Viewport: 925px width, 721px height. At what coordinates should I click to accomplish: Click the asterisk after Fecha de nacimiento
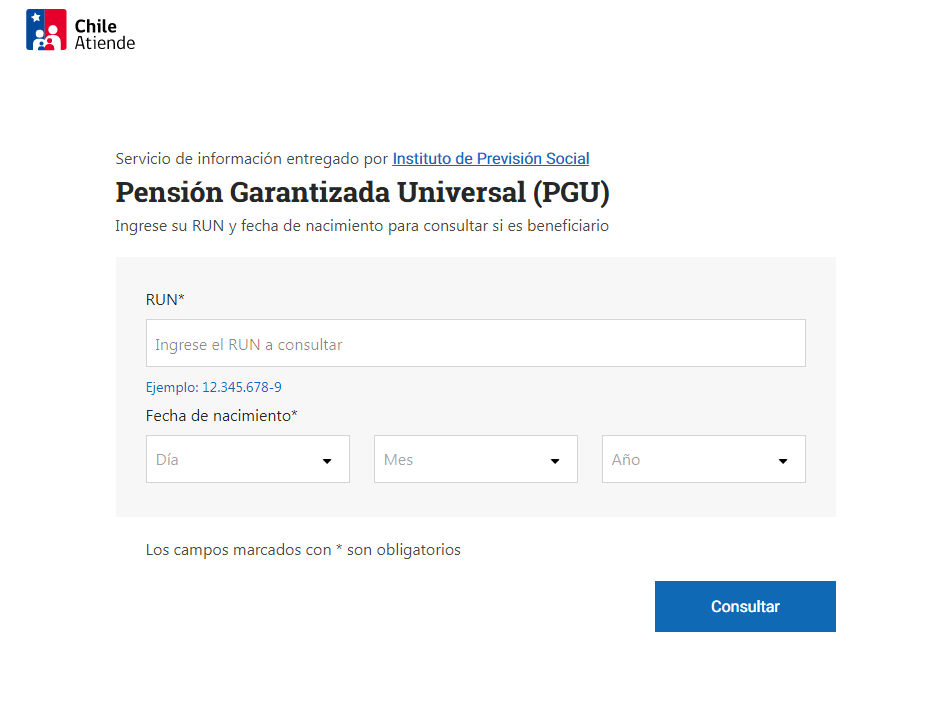click(x=294, y=415)
